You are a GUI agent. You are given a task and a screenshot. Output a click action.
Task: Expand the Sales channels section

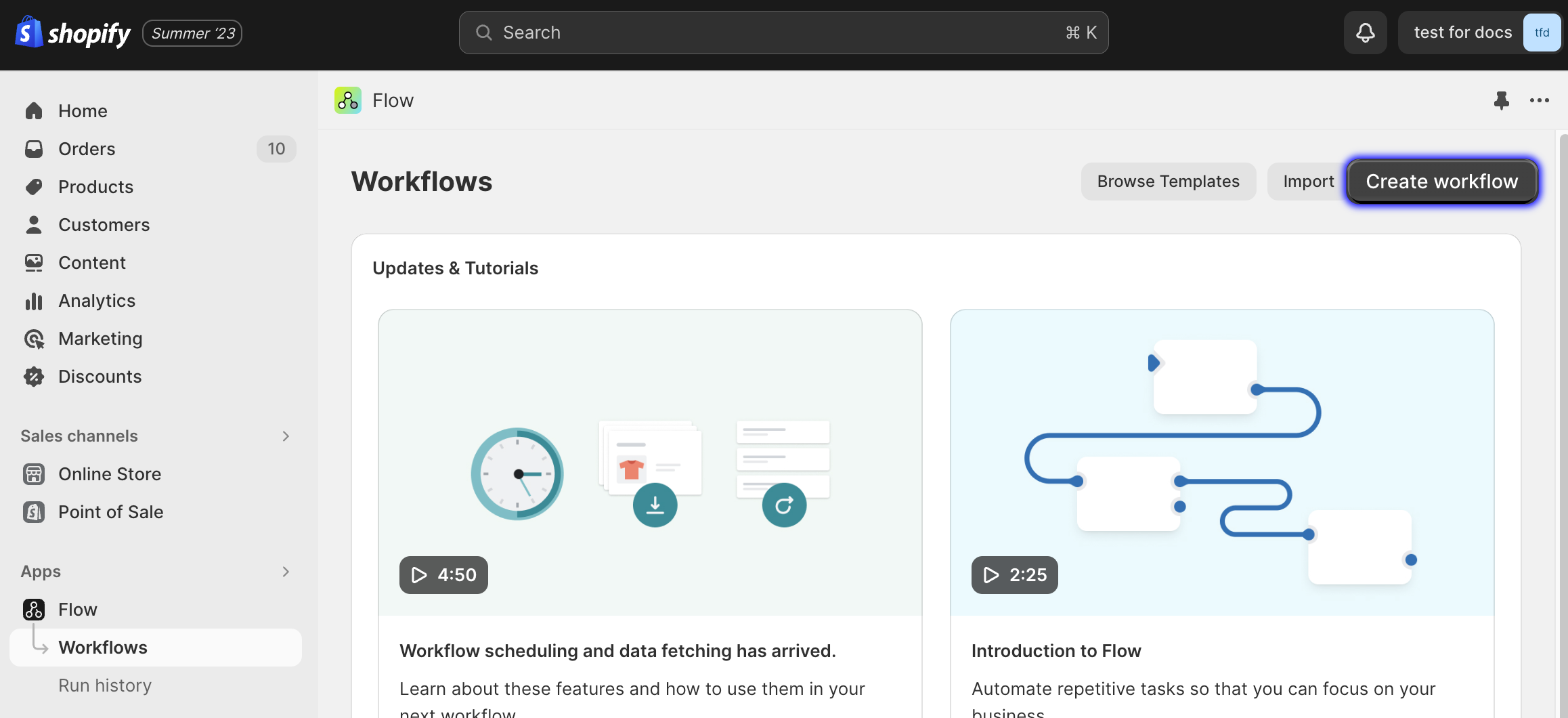[x=286, y=436]
